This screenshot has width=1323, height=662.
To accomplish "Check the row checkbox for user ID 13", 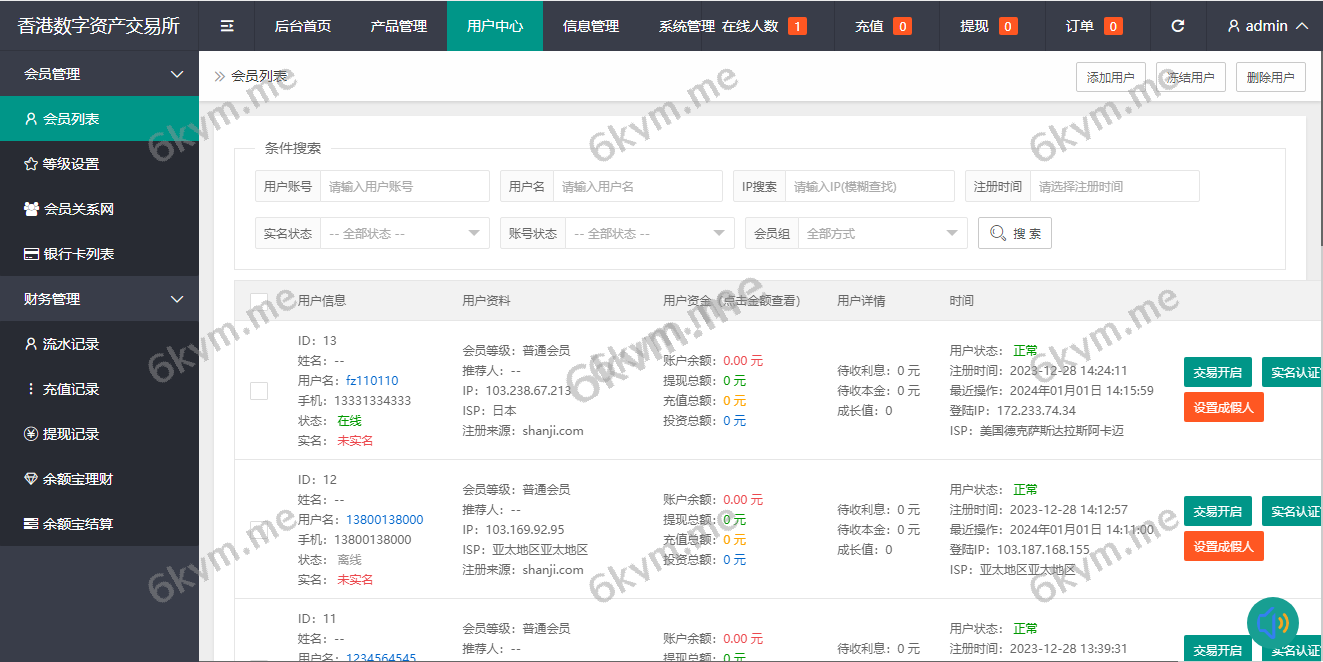I will pyautogui.click(x=258, y=391).
